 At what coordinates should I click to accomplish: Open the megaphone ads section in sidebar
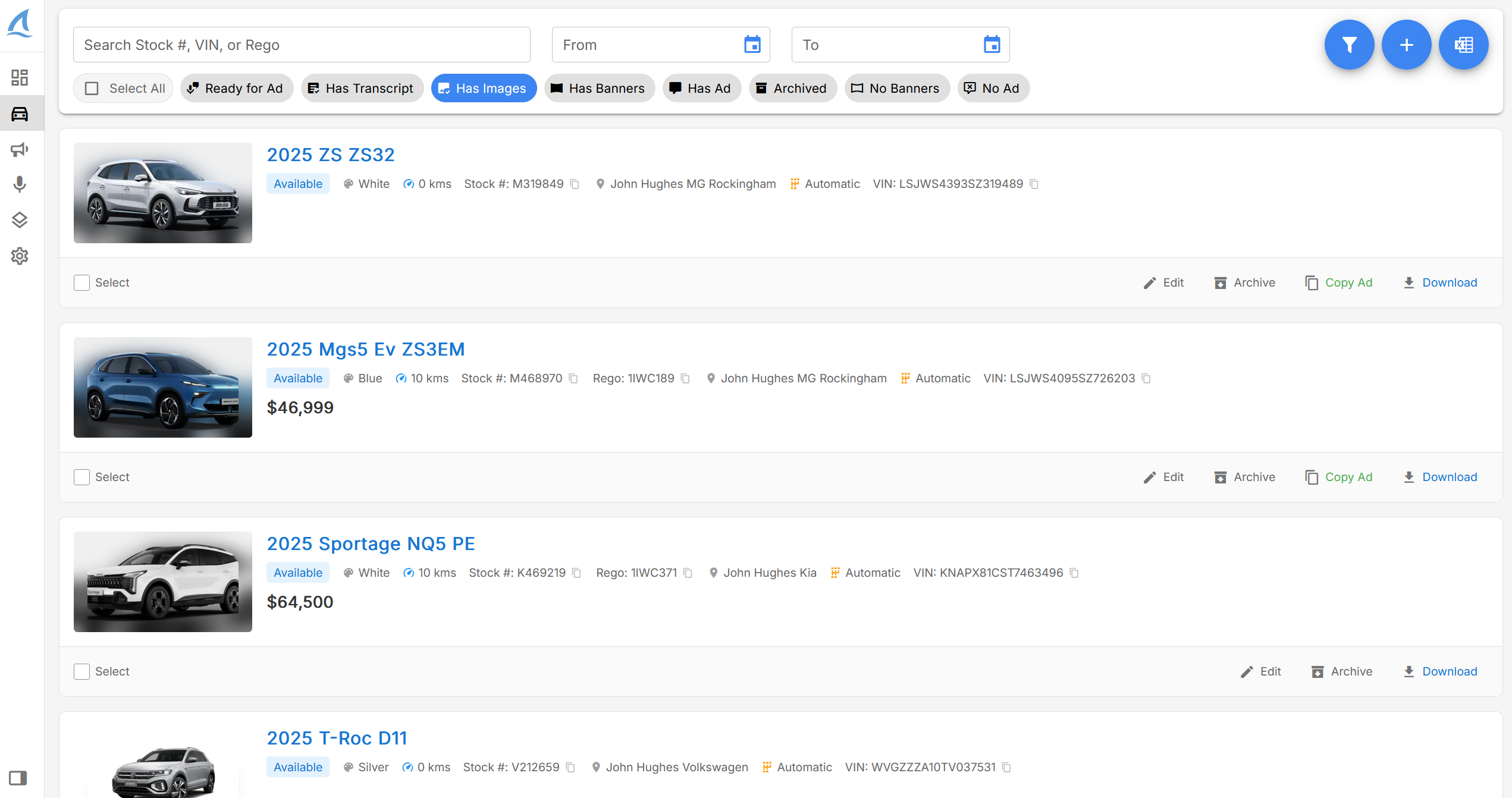(20, 149)
